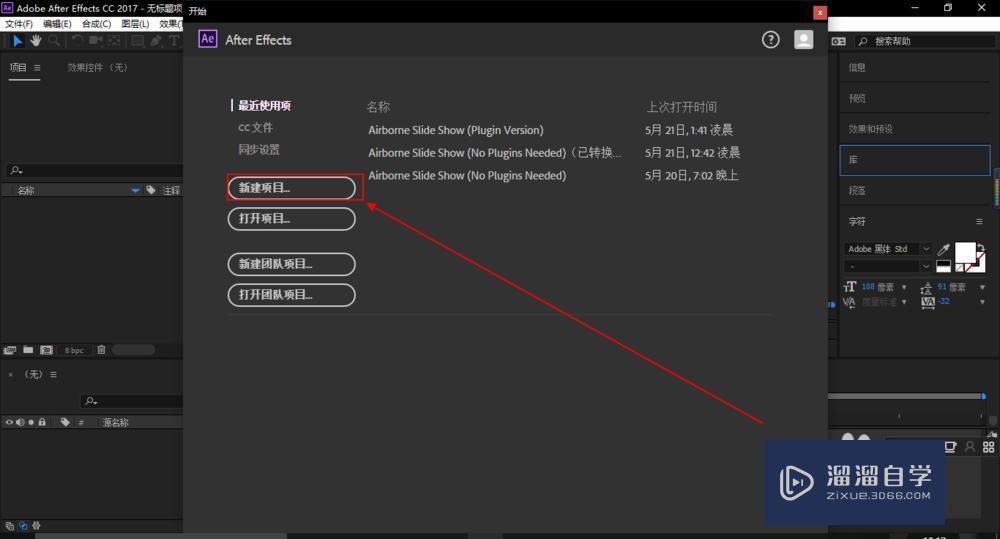Viewport: 1000px width, 539px height.
Task: Click the label tag icon in project header
Action: click(151, 190)
